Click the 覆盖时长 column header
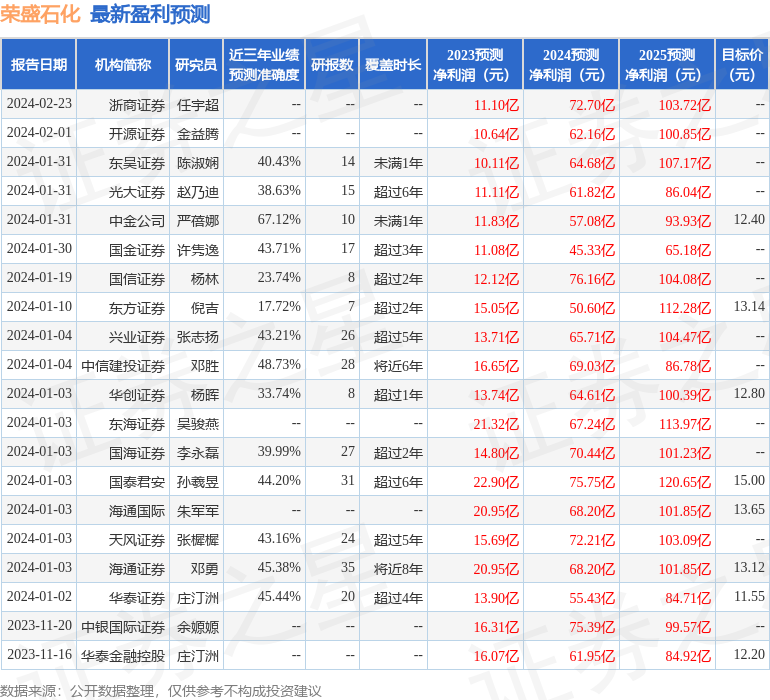 [393, 64]
